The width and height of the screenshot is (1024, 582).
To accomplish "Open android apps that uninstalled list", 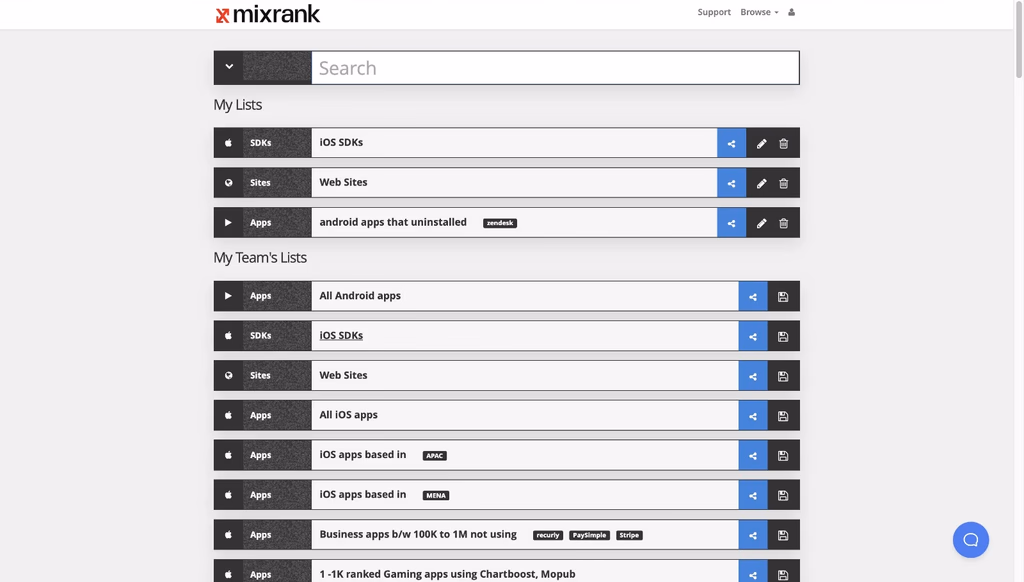I will click(x=392, y=222).
